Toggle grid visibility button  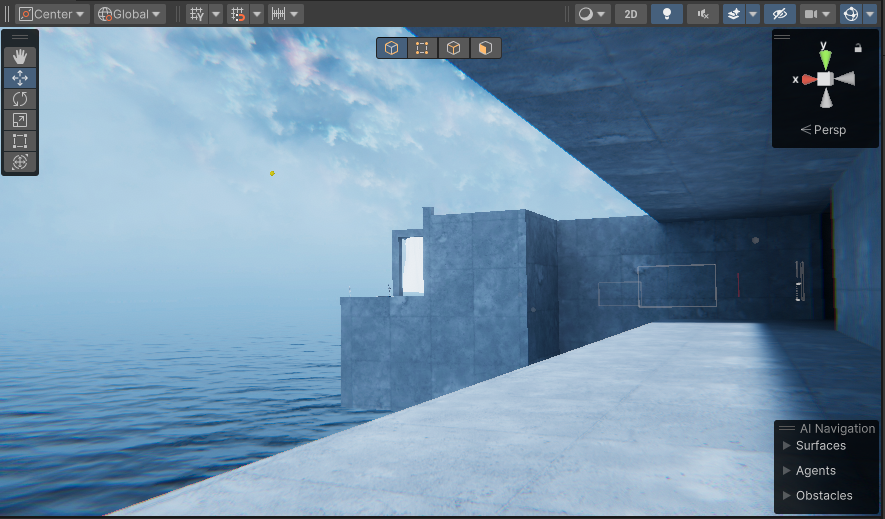(198, 14)
